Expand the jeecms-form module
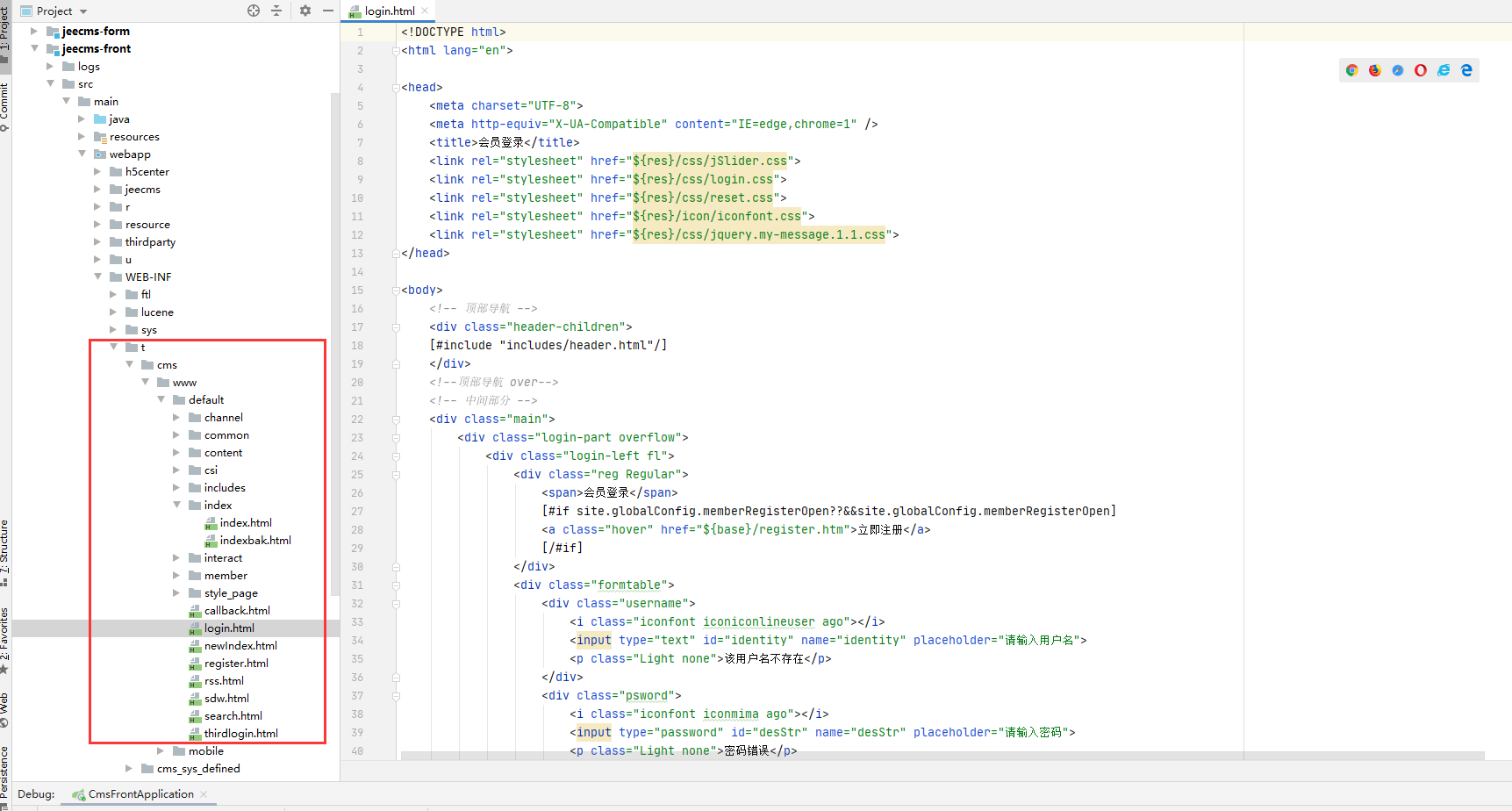Viewport: 1512px width, 811px height. tap(34, 31)
